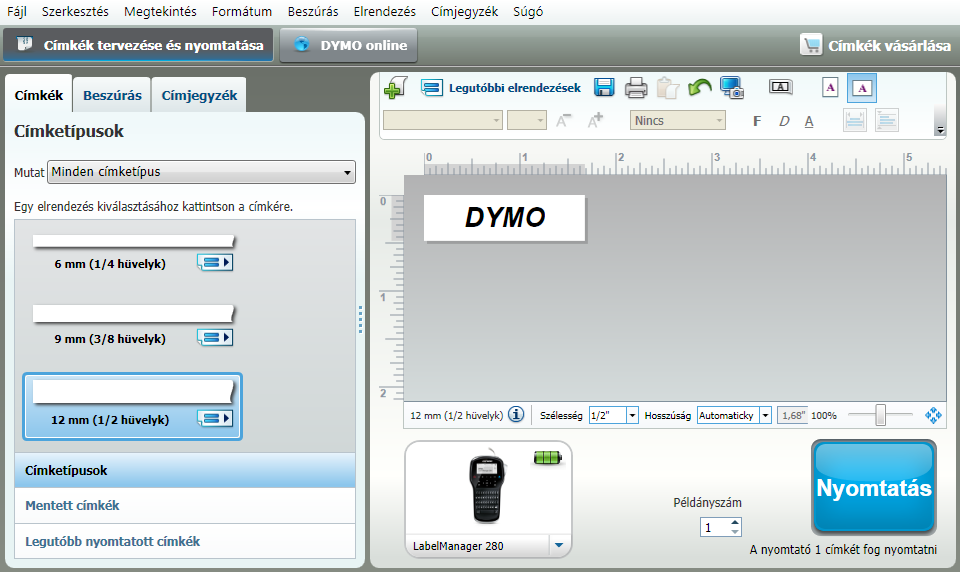Click the text box frame icon
Viewport: 960px width, 572px height.
point(780,87)
